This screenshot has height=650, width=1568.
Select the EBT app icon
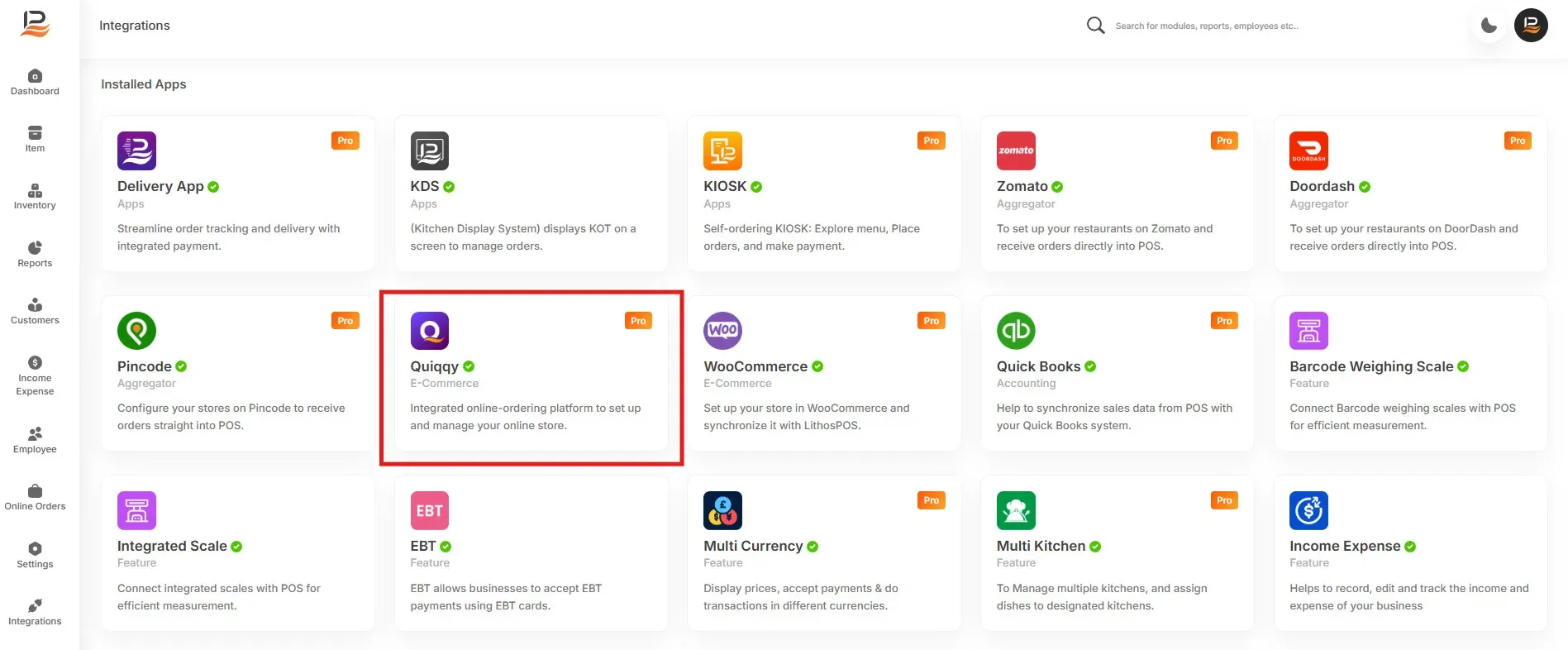(429, 510)
